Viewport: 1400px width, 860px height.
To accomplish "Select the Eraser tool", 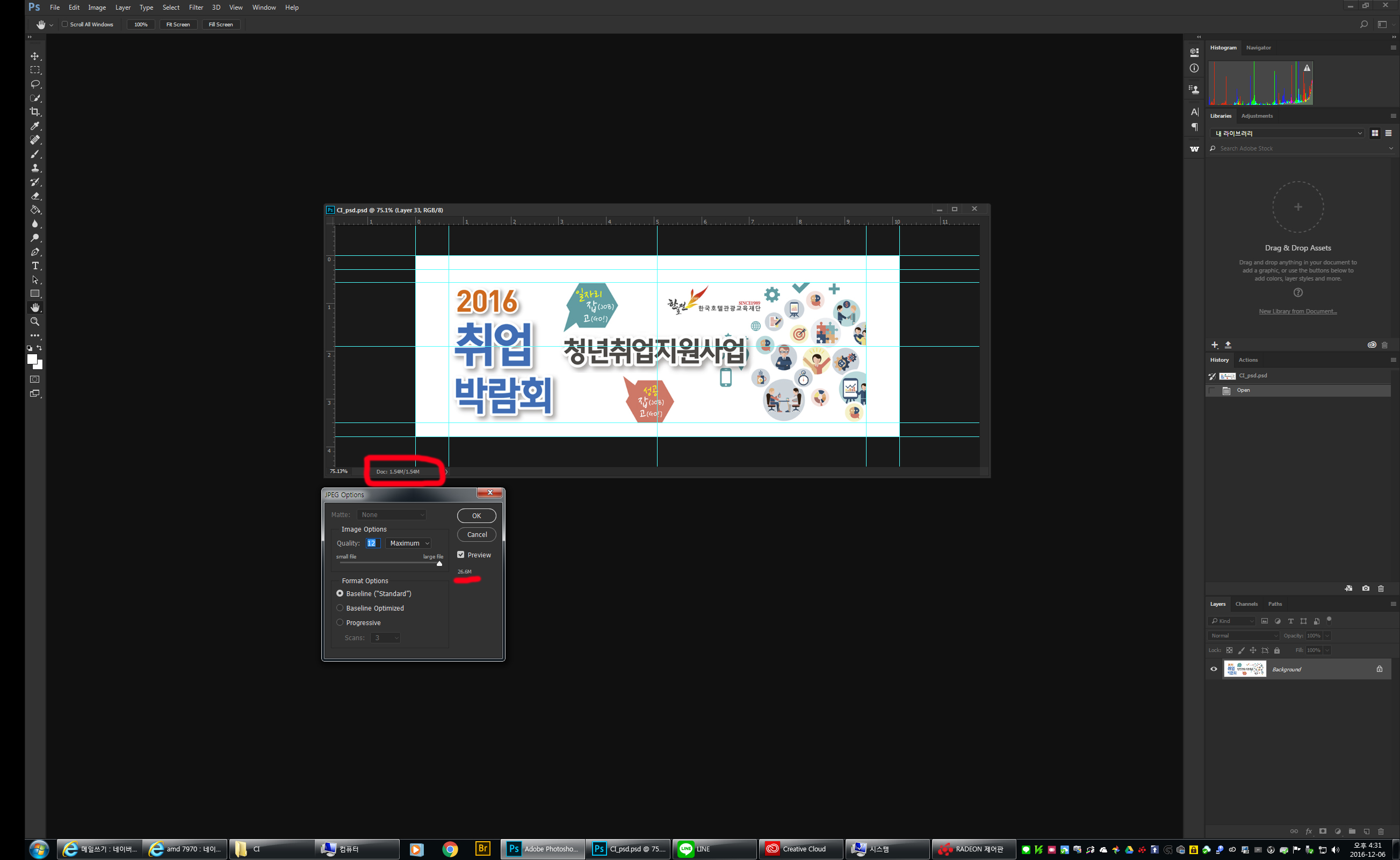I will [x=35, y=196].
